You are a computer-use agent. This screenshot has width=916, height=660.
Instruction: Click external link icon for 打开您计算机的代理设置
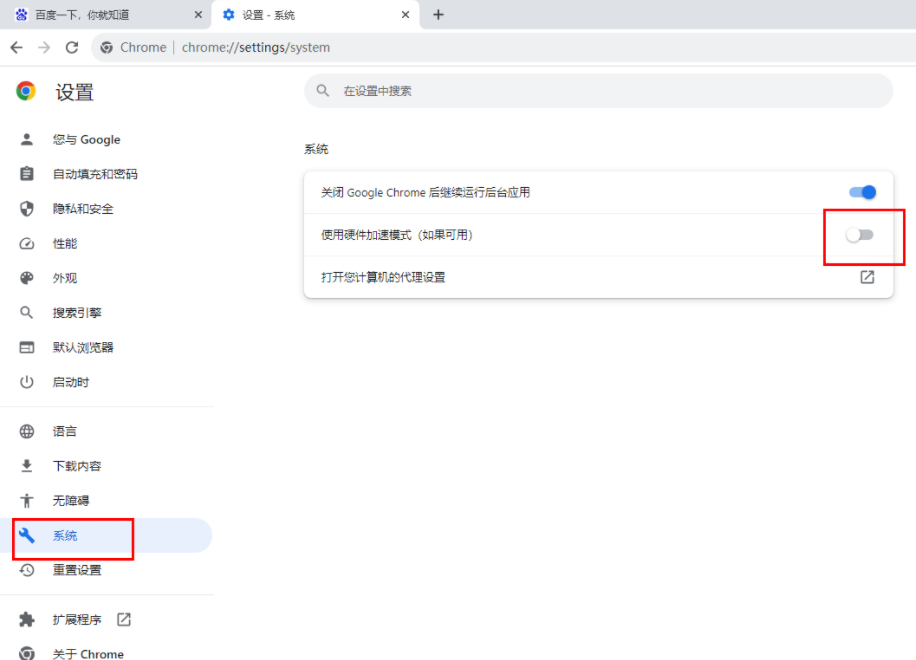point(867,277)
